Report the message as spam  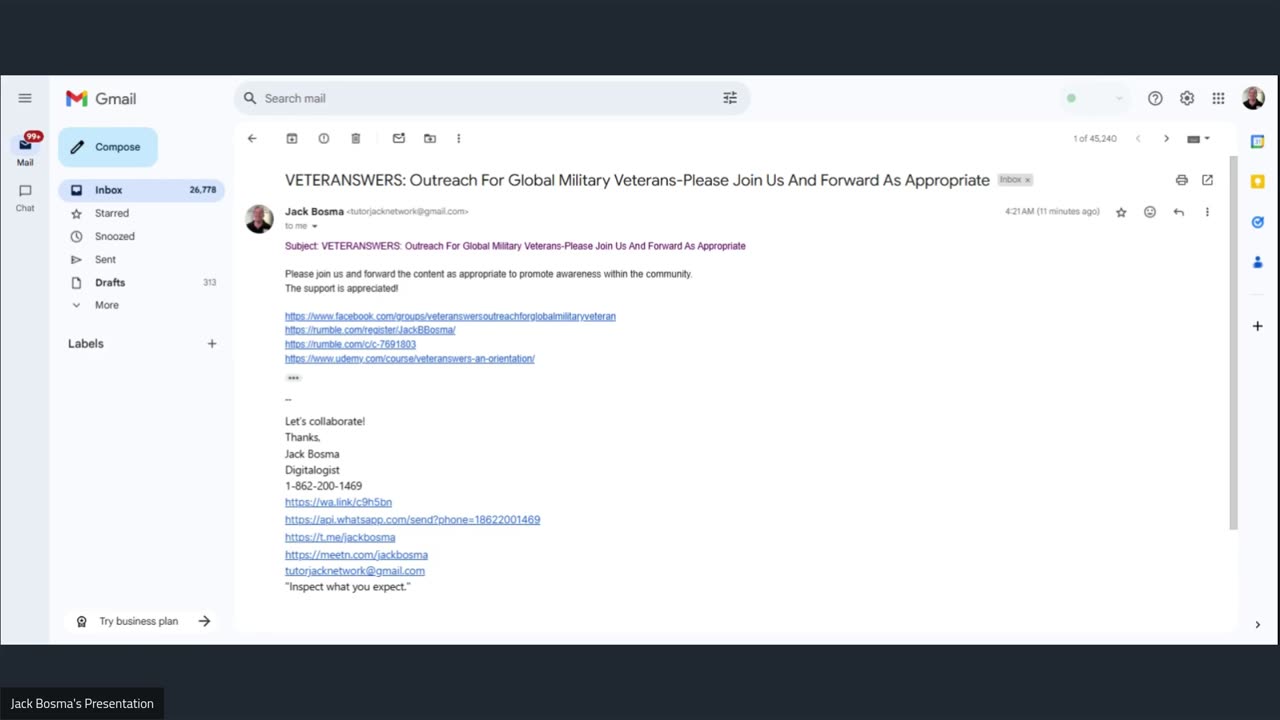324,139
